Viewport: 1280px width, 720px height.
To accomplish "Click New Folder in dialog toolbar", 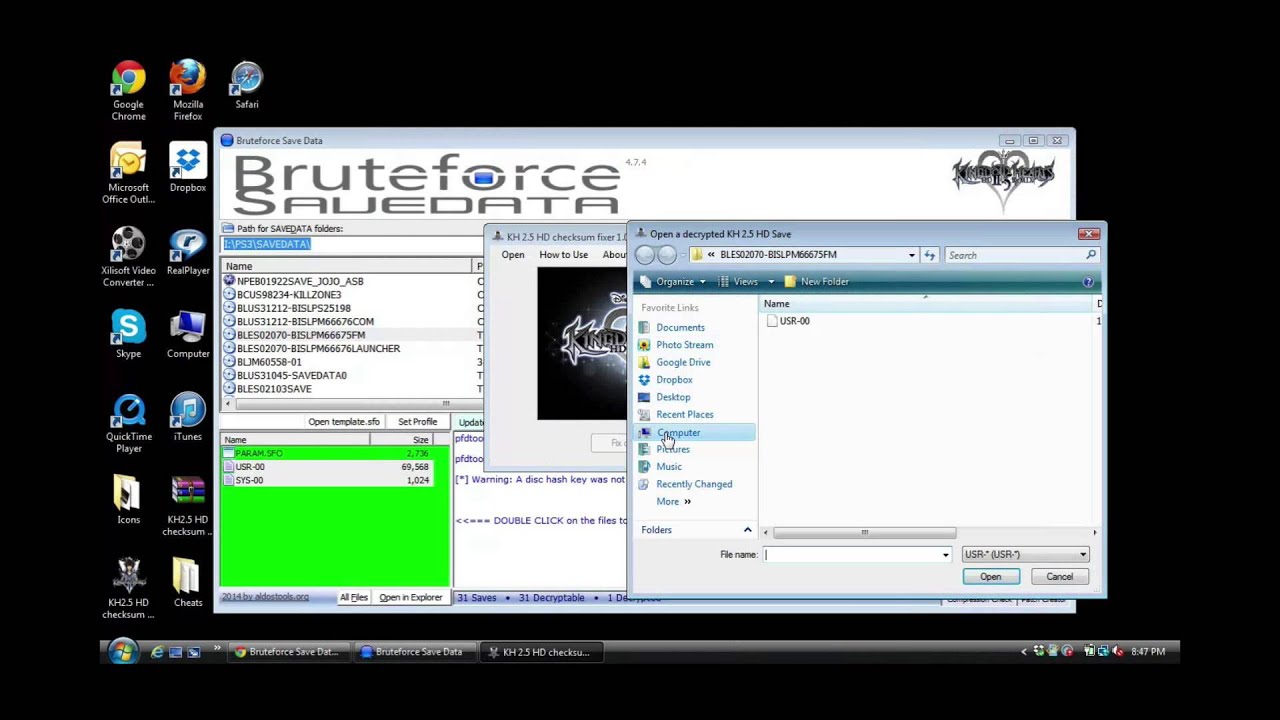I will click(x=816, y=282).
